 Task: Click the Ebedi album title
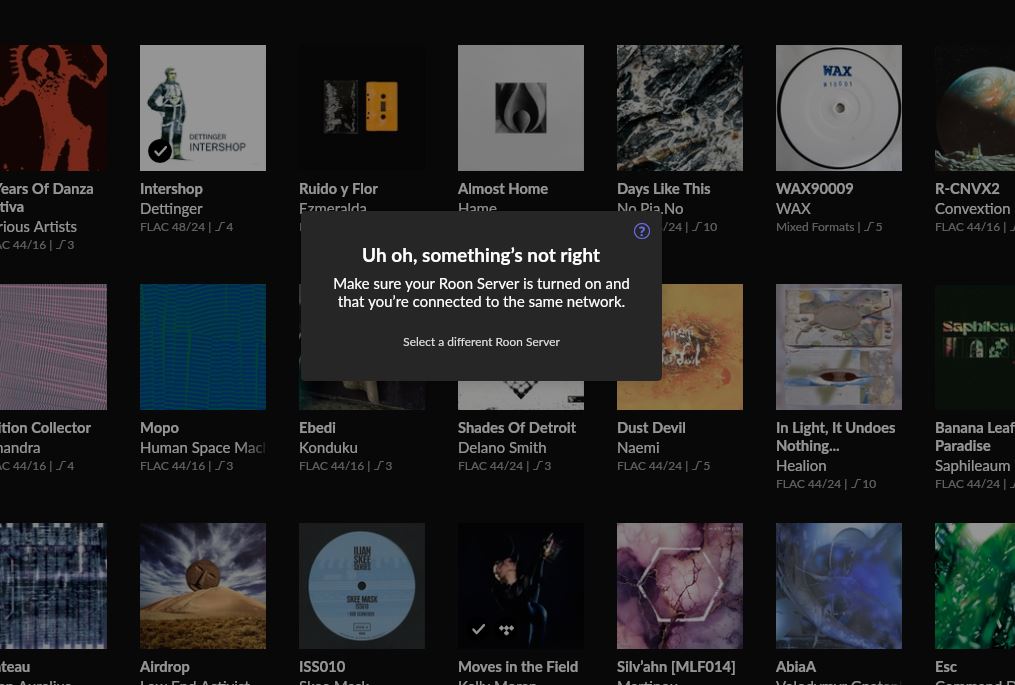point(317,428)
